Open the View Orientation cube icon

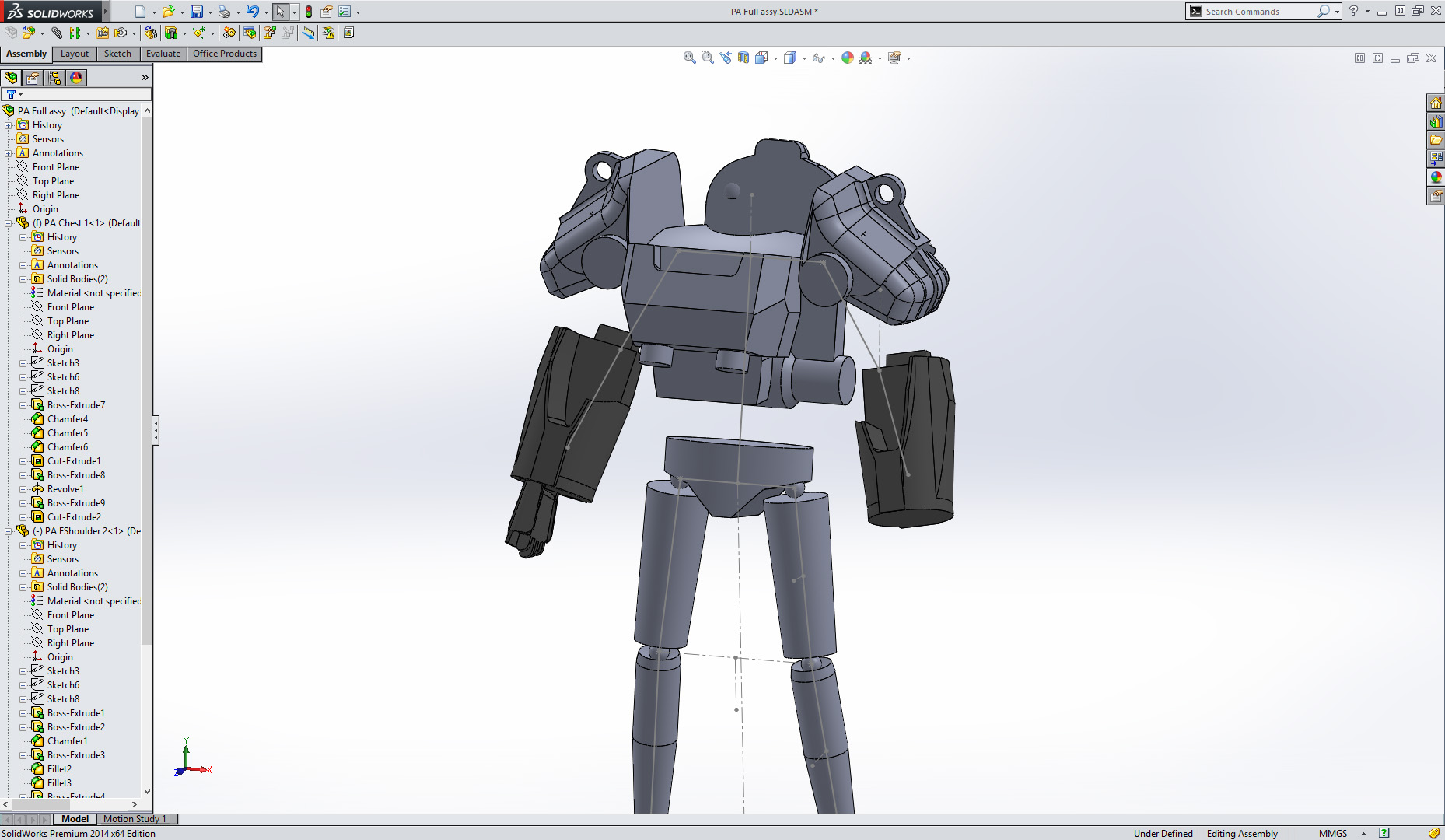pos(761,58)
